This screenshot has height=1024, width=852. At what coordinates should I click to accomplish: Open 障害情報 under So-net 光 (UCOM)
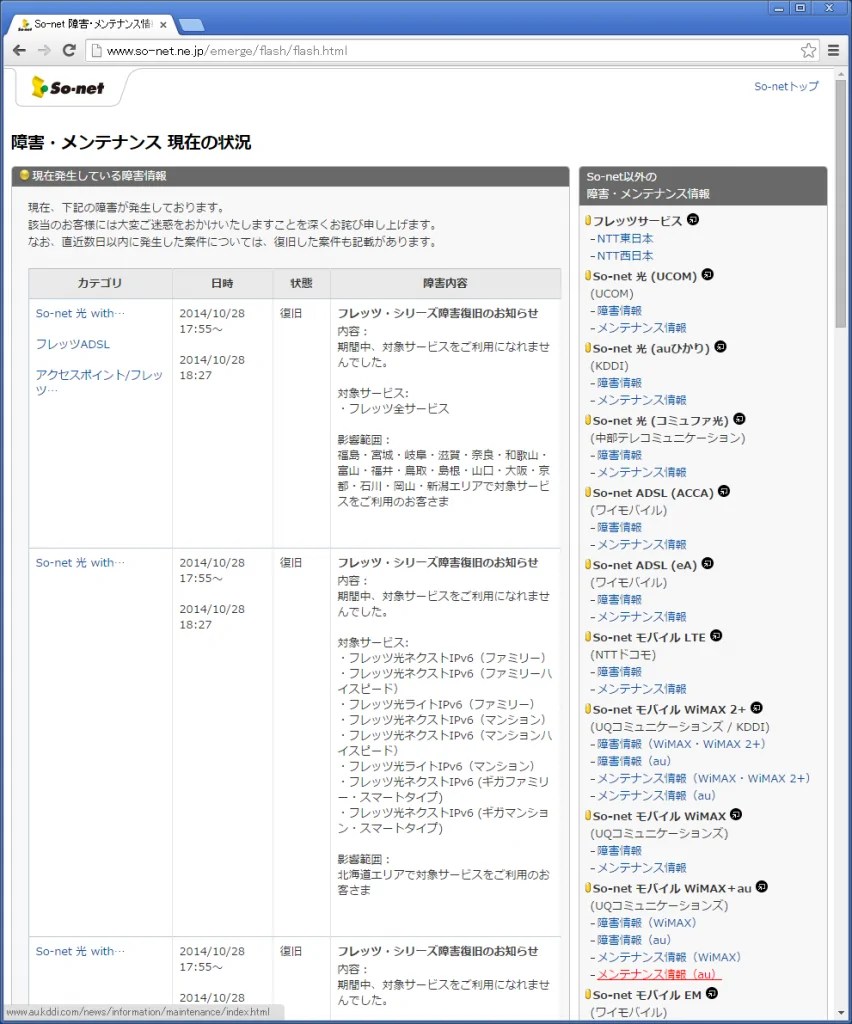point(620,310)
